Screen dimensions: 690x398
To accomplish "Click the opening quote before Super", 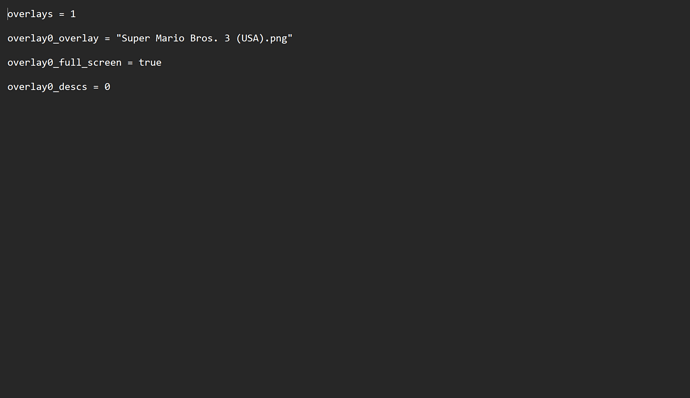I will click(118, 37).
